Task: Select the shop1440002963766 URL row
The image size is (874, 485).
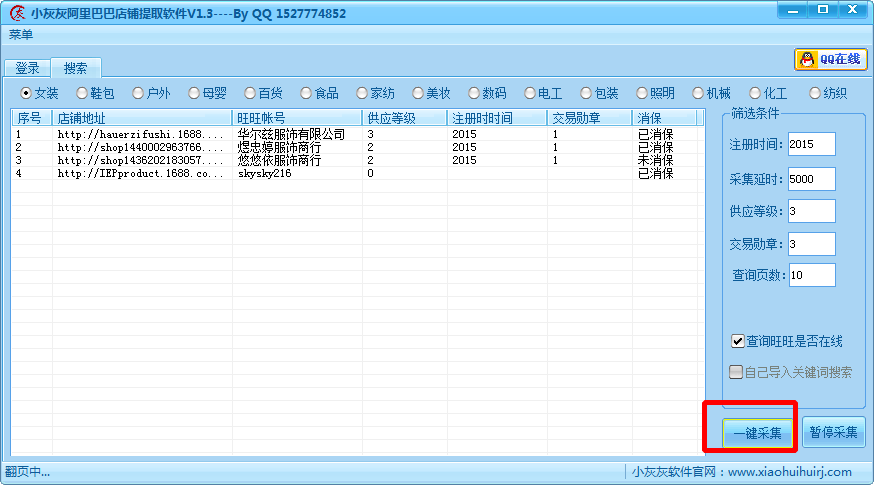Action: [x=140, y=147]
